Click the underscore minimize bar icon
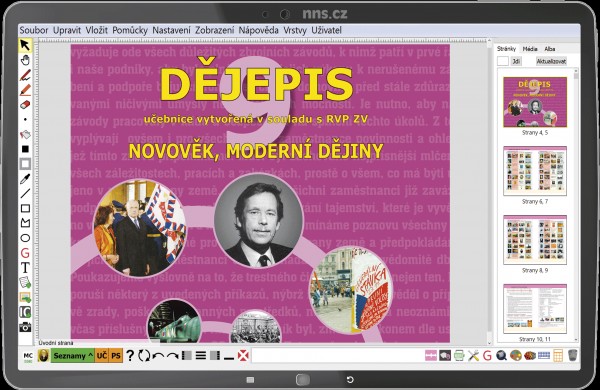Screen dimensions: 600x390 (x=229, y=358)
